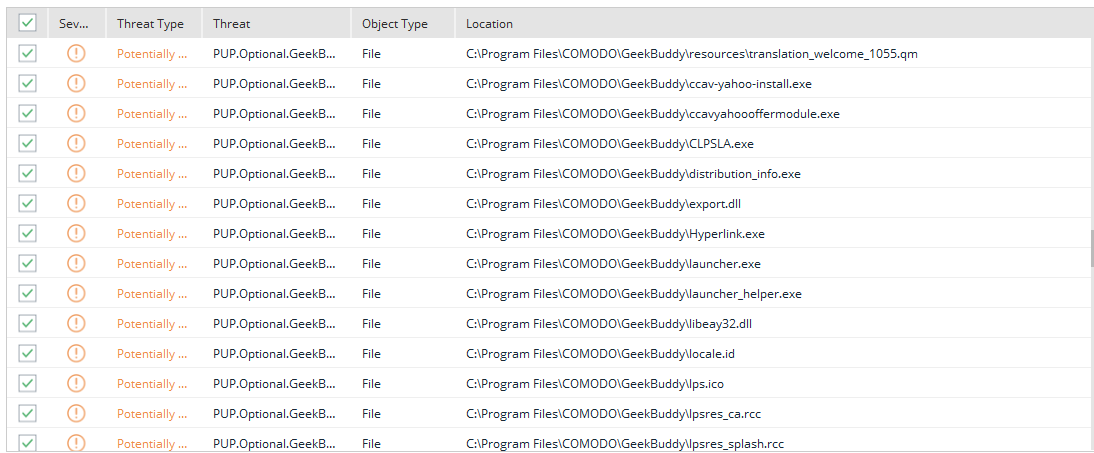Select the locale.id location path

600,354
